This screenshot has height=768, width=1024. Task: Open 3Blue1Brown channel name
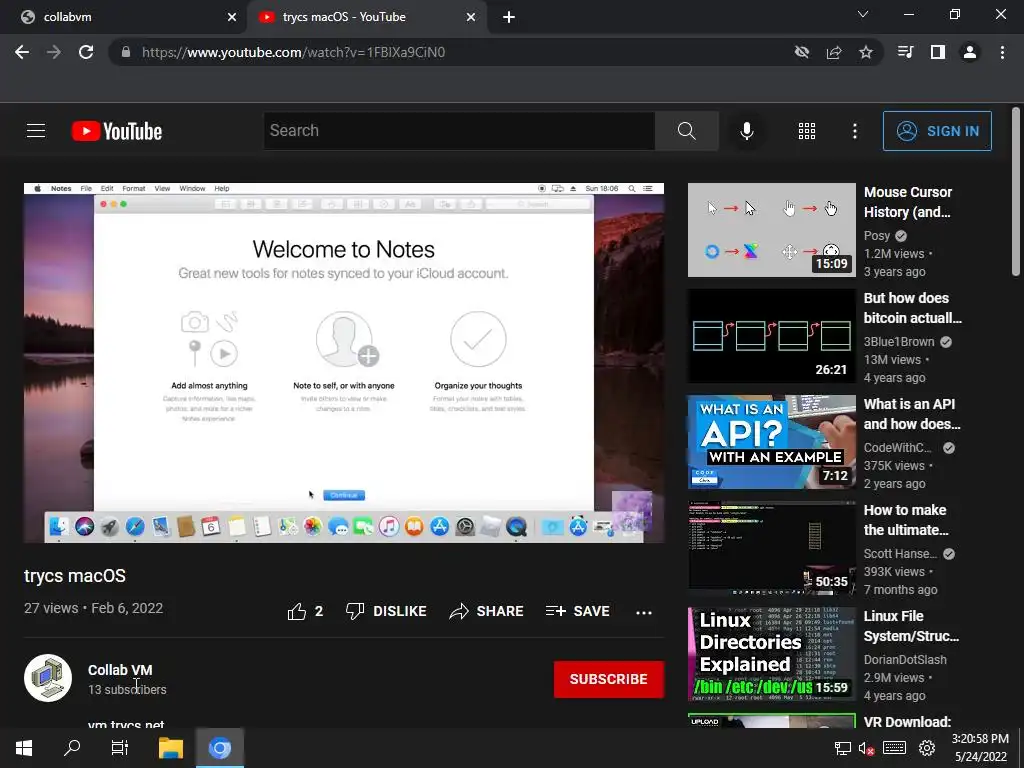pyautogui.click(x=899, y=342)
